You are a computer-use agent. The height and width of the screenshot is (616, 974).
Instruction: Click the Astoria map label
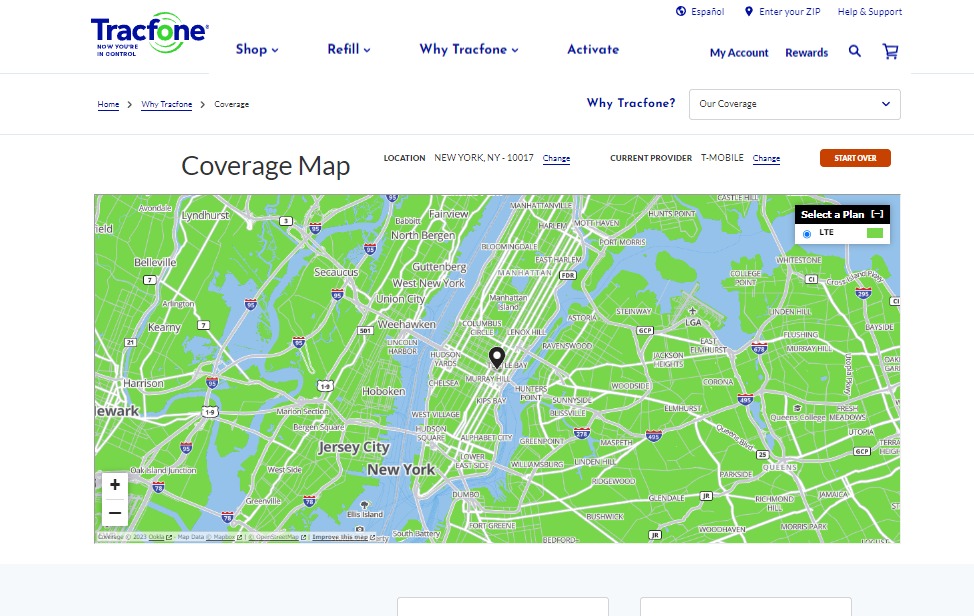tap(582, 318)
